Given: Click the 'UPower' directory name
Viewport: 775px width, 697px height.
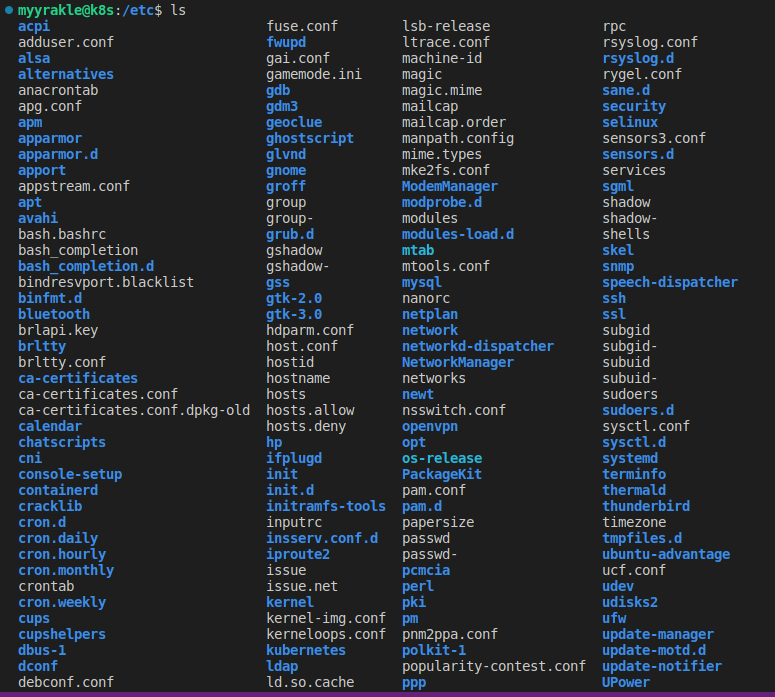Looking at the screenshot, I should click(626, 682).
